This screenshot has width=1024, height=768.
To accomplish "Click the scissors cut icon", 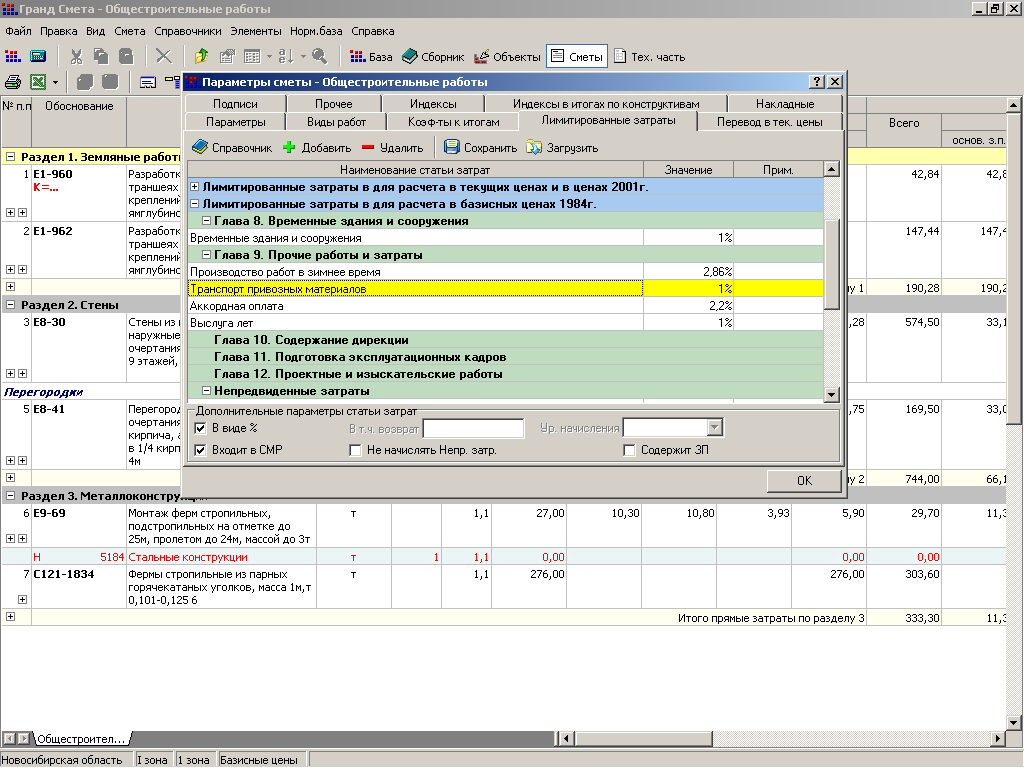I will 76,57.
